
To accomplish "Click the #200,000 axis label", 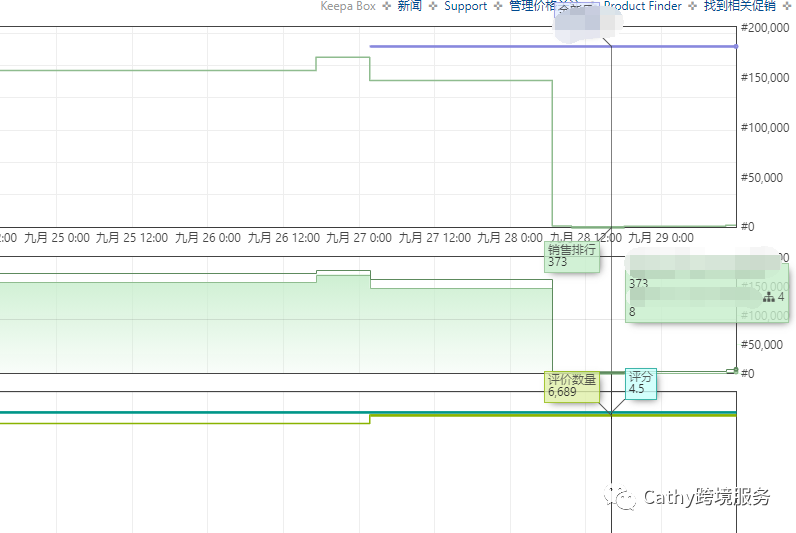I will click(x=765, y=28).
